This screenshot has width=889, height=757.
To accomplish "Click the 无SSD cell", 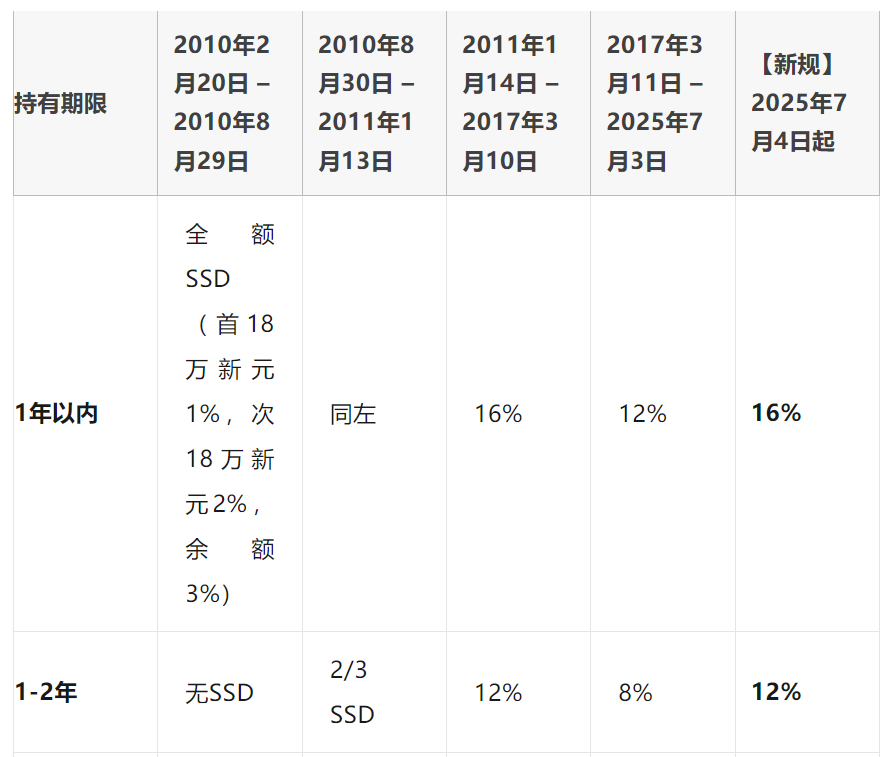I will click(219, 693).
